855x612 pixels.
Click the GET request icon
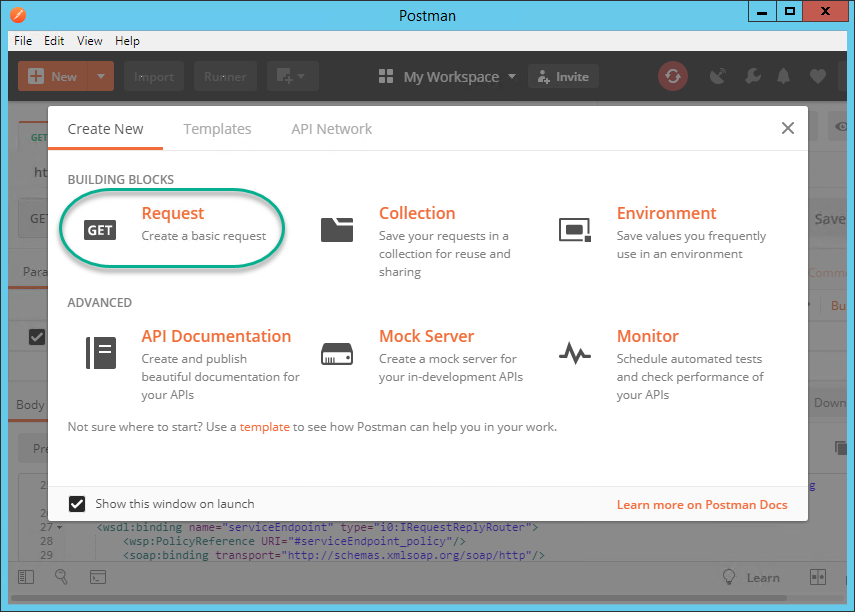100,230
